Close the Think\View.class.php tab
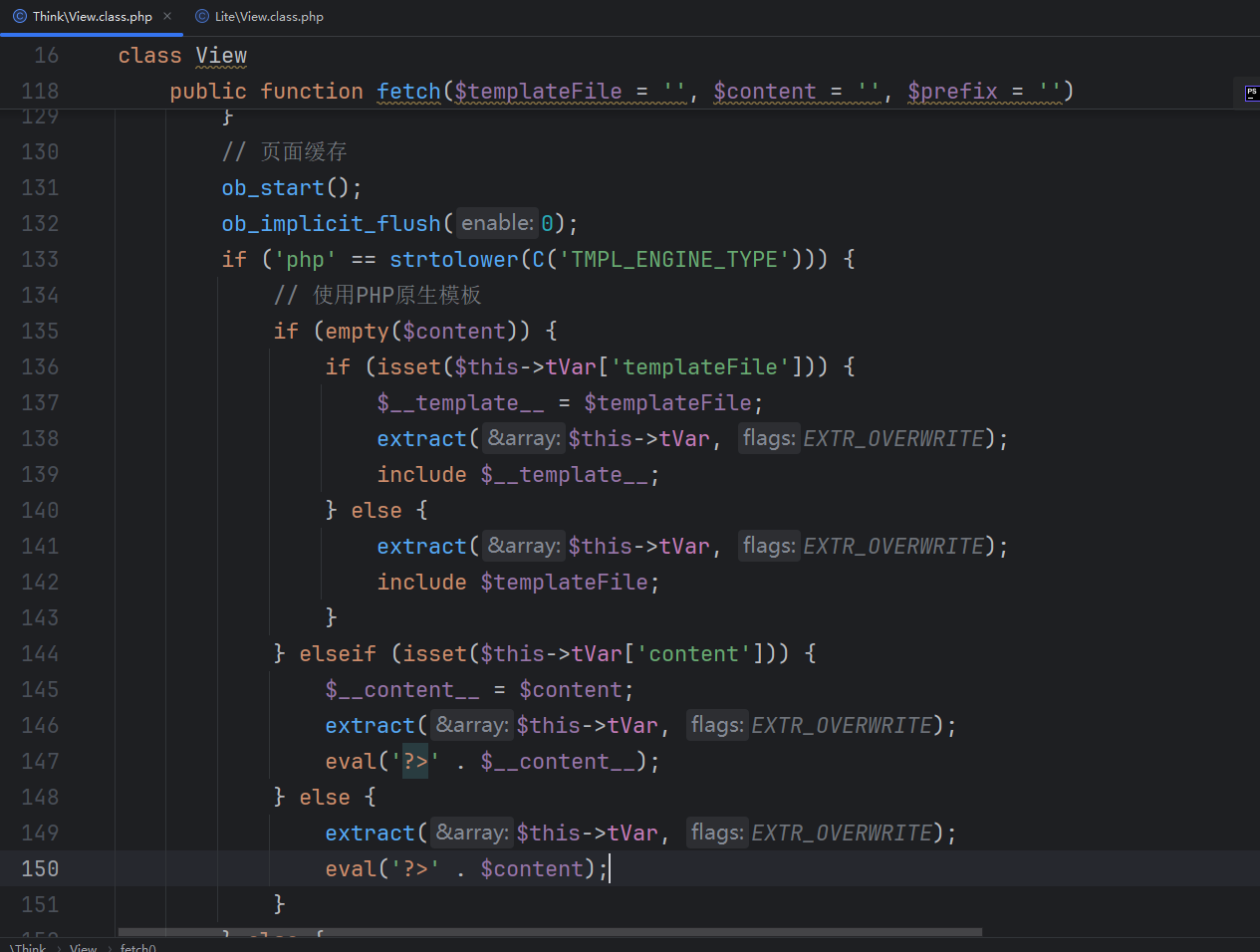Screen dimensions: 1260x952 167,16
